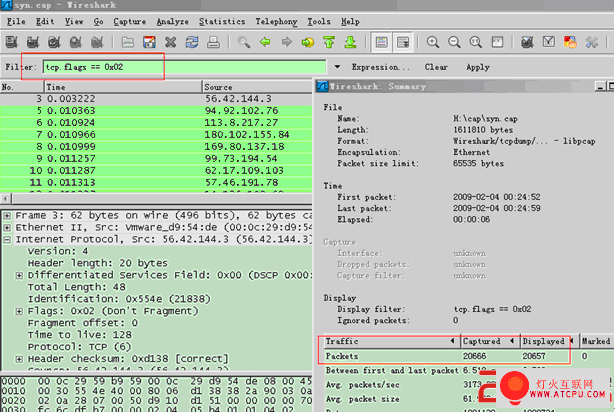The height and width of the screenshot is (413, 615).
Task: Open preferences tools icon
Action: [x=591, y=42]
